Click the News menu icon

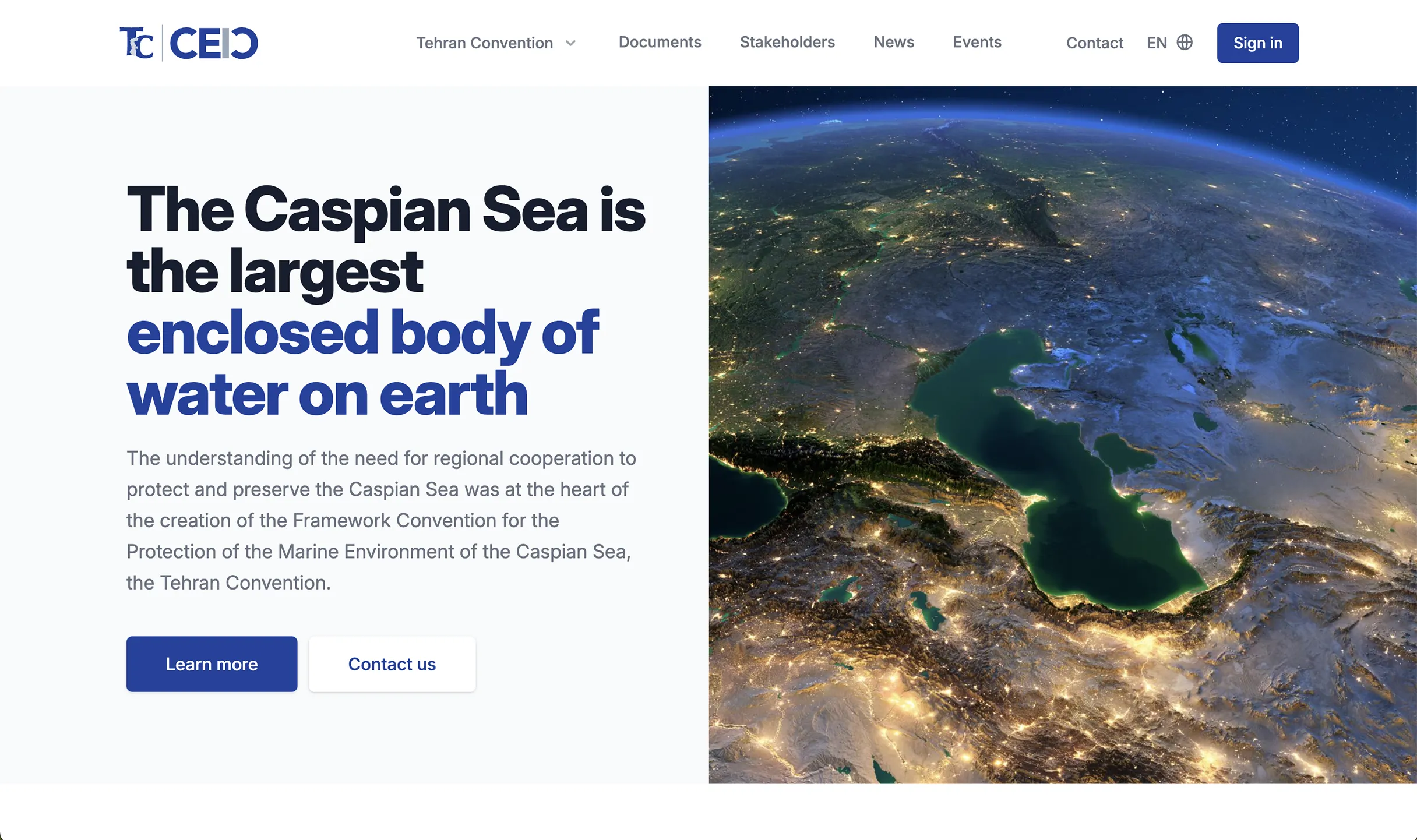[893, 42]
